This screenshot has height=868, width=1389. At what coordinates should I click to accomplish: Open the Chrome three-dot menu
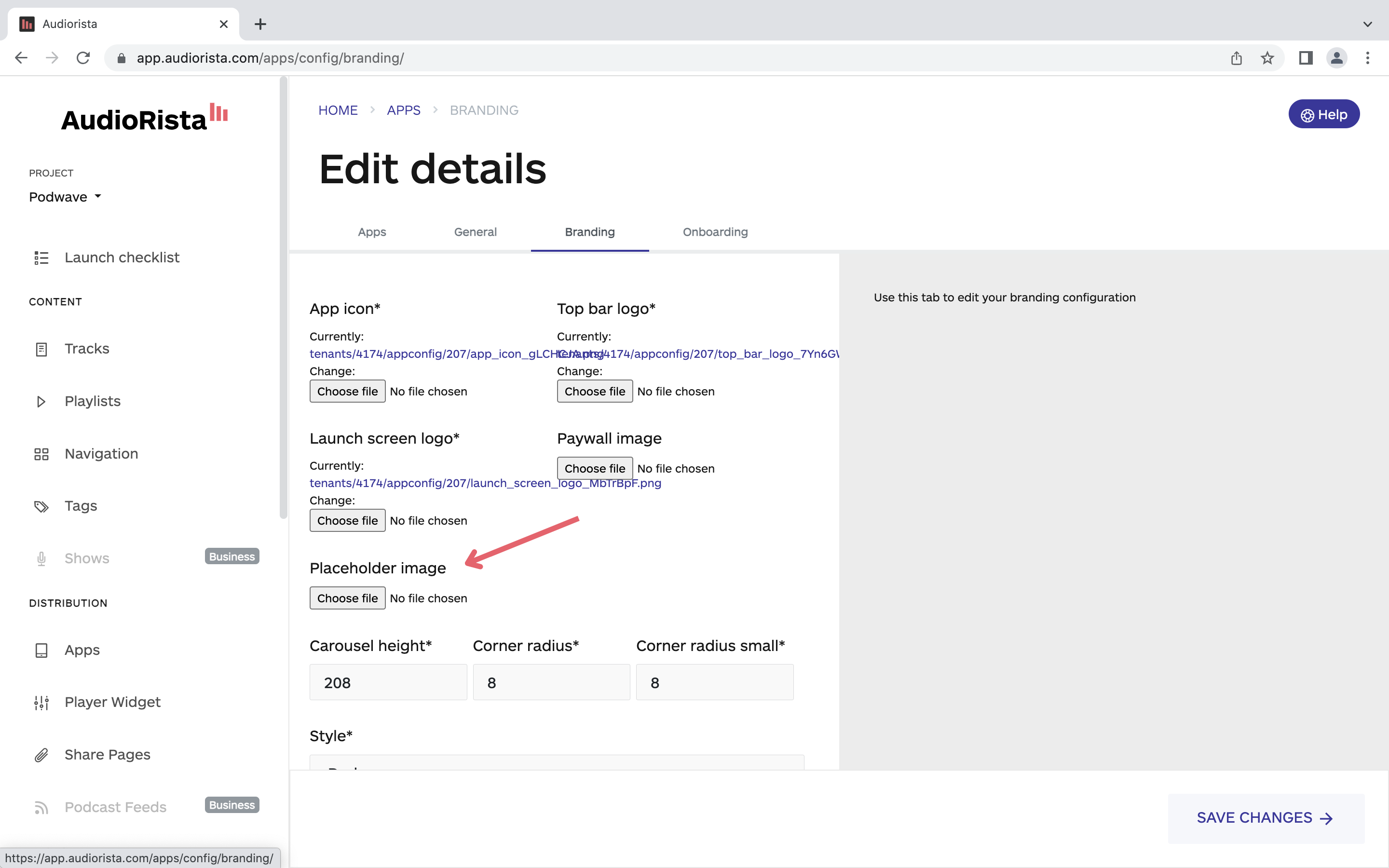tap(1368, 58)
